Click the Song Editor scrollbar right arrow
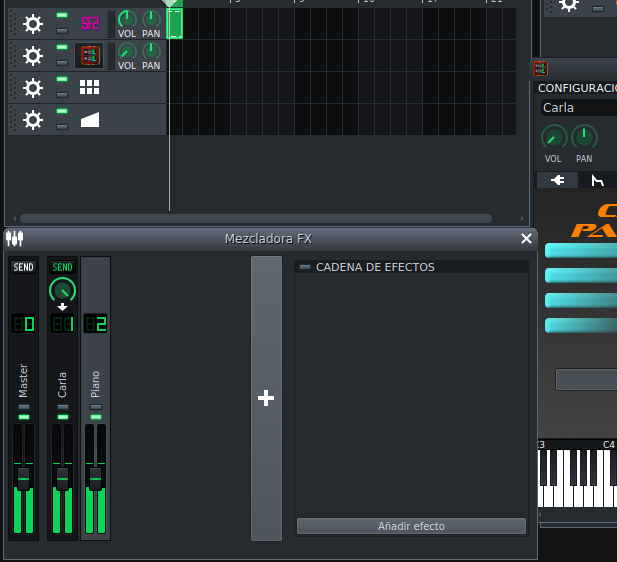Screen dimensions: 617x562 [x=522, y=218]
